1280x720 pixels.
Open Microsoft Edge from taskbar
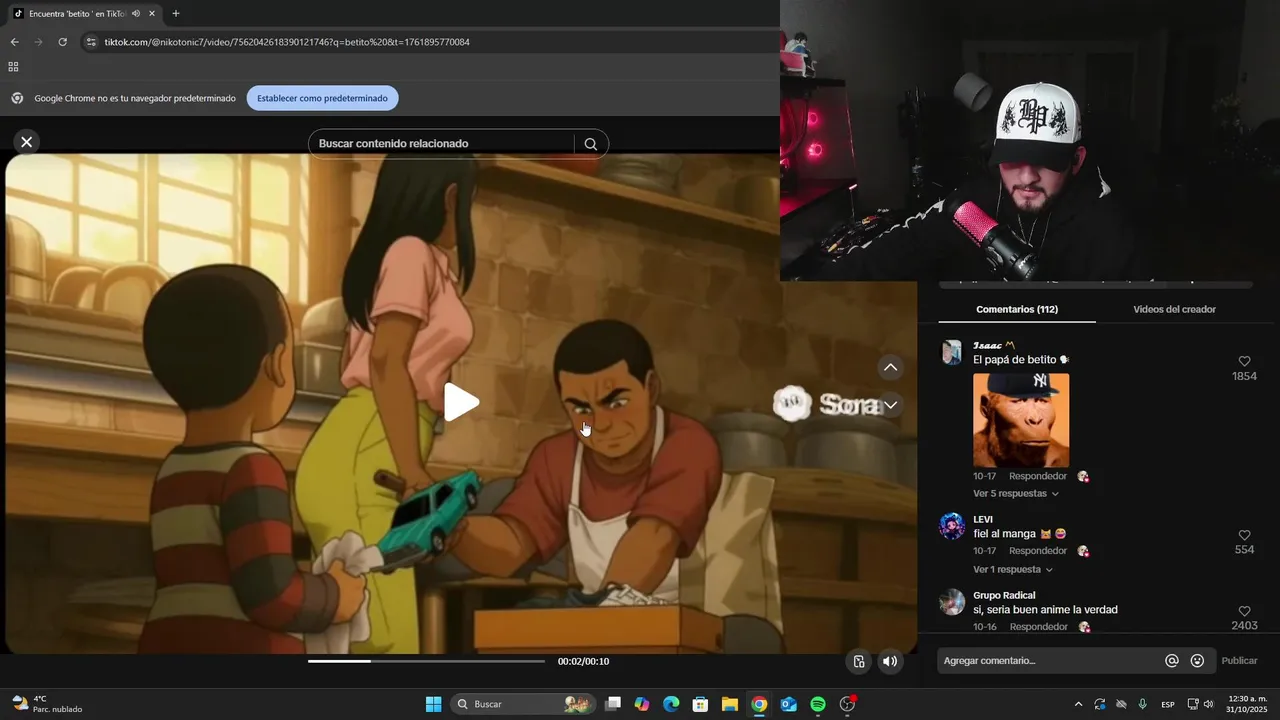671,704
